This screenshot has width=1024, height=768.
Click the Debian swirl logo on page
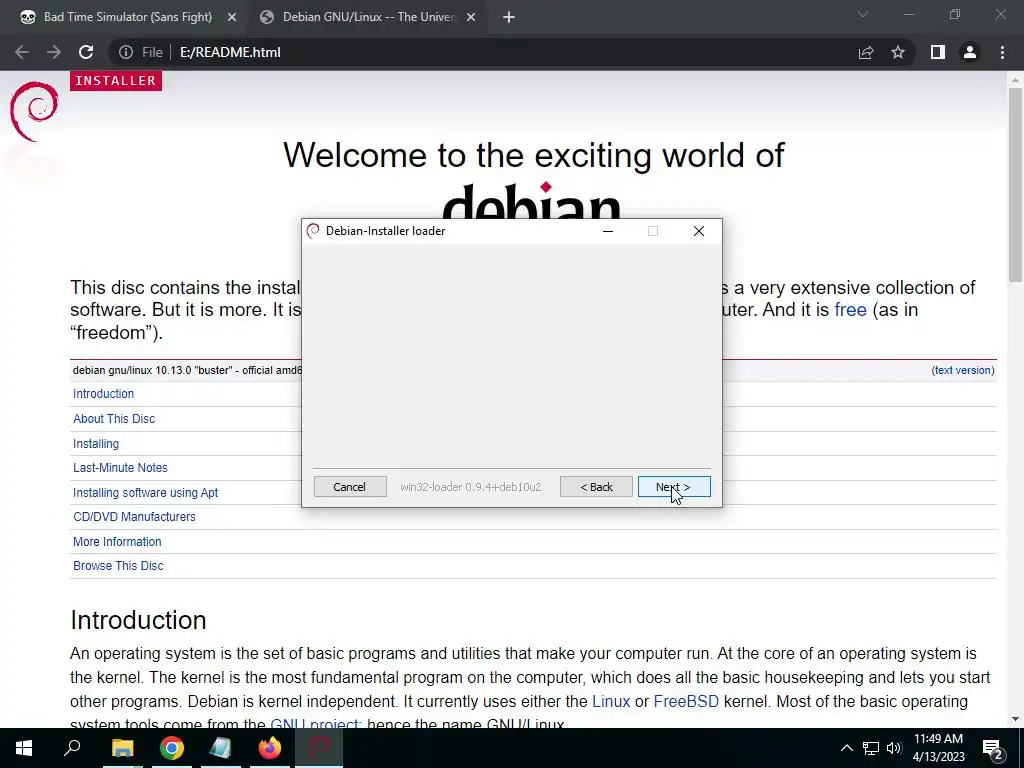pyautogui.click(x=34, y=111)
